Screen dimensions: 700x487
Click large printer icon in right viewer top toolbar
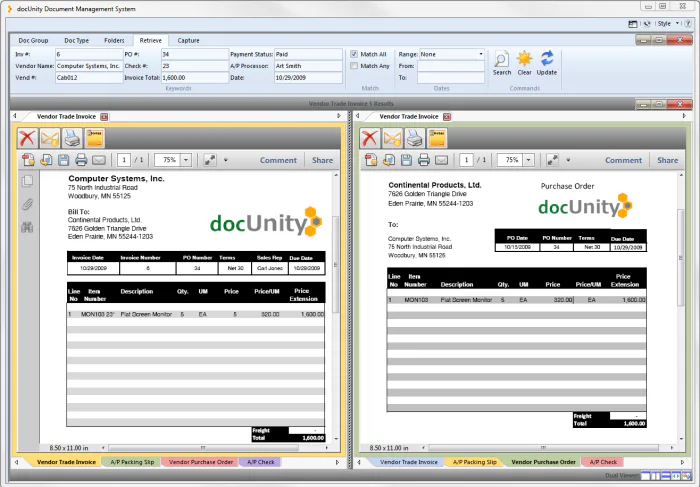coord(414,138)
